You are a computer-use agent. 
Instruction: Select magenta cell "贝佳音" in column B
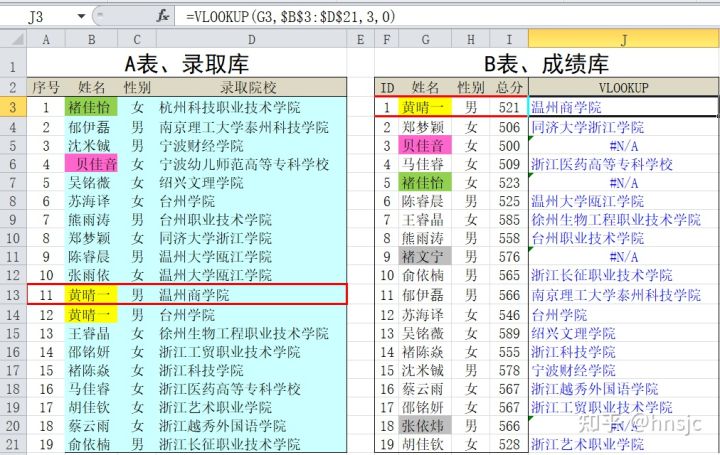pos(91,164)
